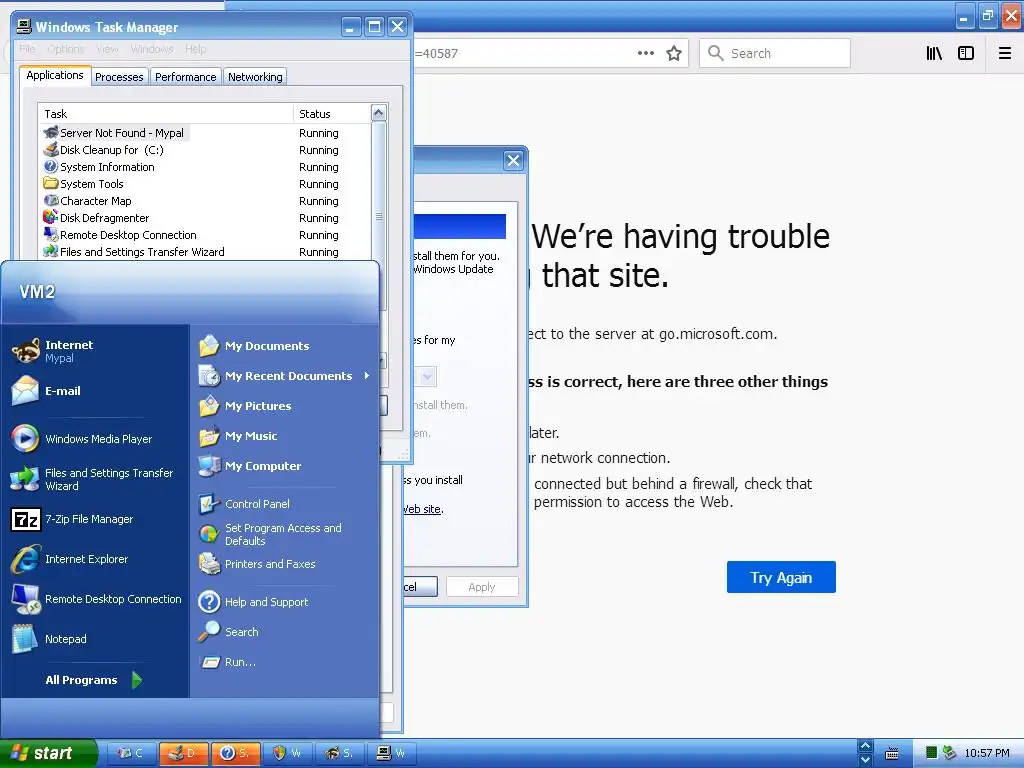1024x768 pixels.
Task: Click language bar arrows beside the tray
Action: point(865,753)
